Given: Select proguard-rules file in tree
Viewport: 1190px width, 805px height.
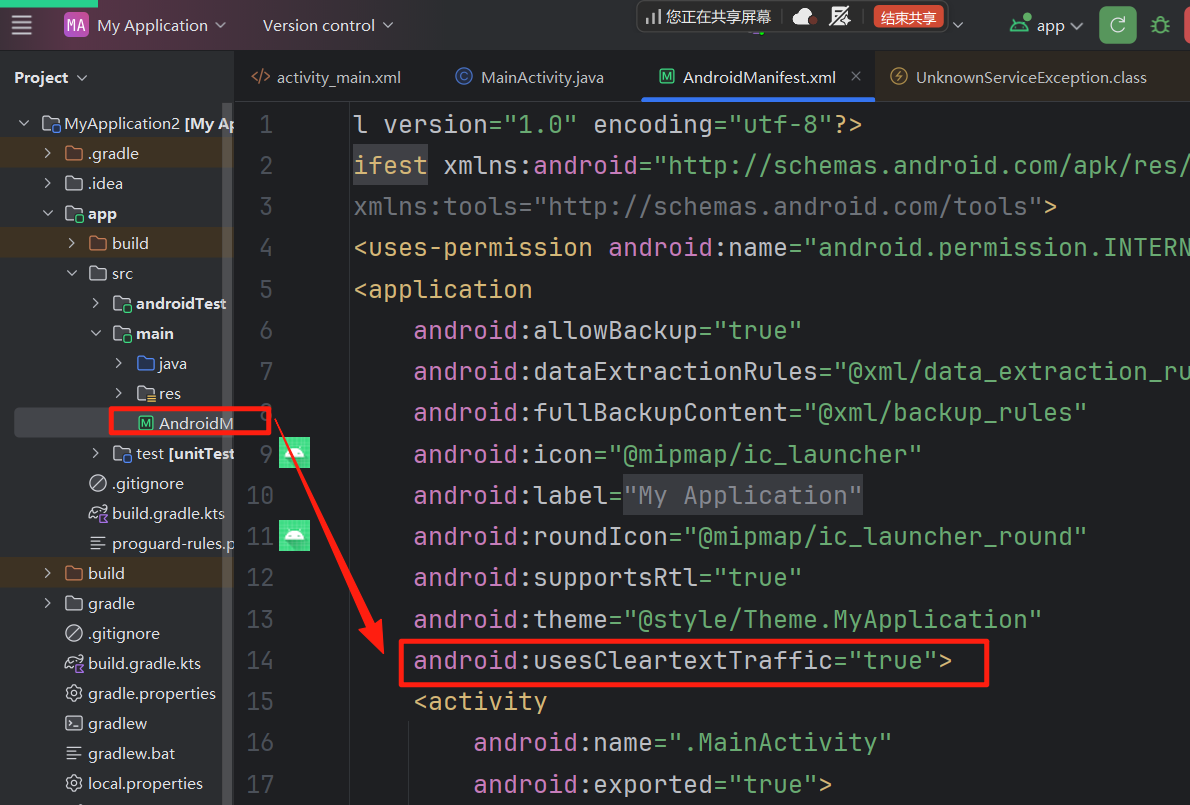Looking at the screenshot, I should [x=162, y=543].
